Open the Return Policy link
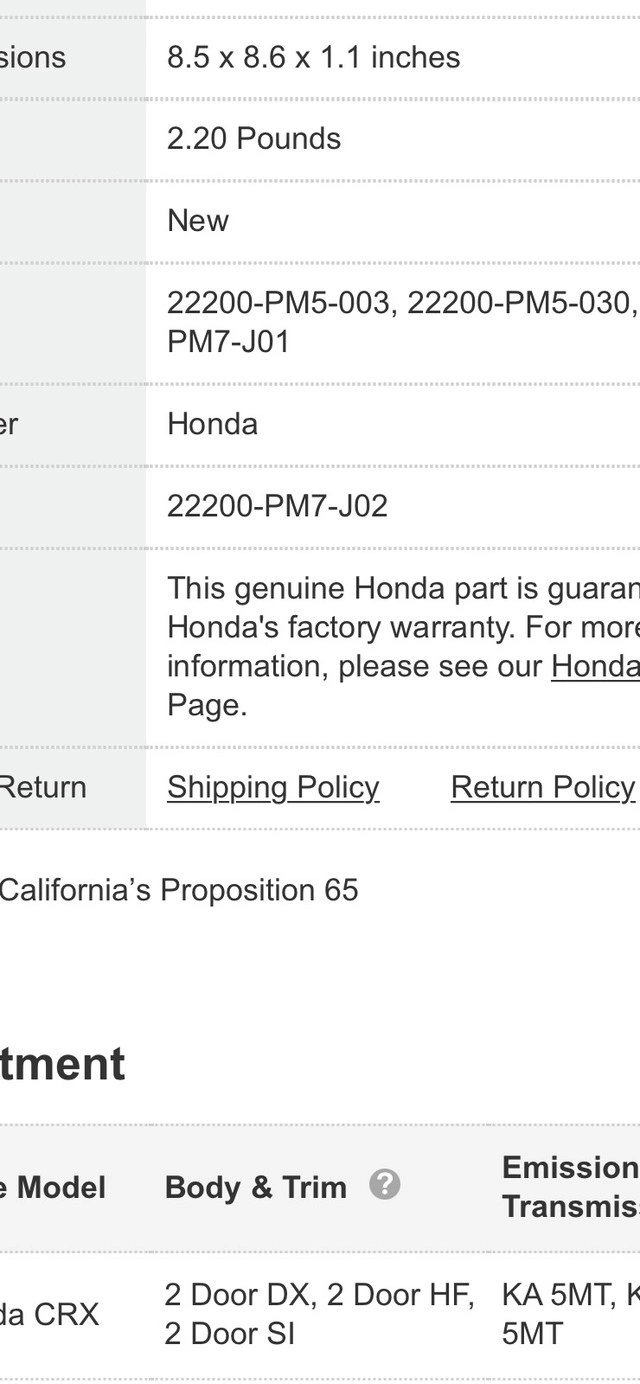This screenshot has height=1384, width=640. click(x=543, y=788)
